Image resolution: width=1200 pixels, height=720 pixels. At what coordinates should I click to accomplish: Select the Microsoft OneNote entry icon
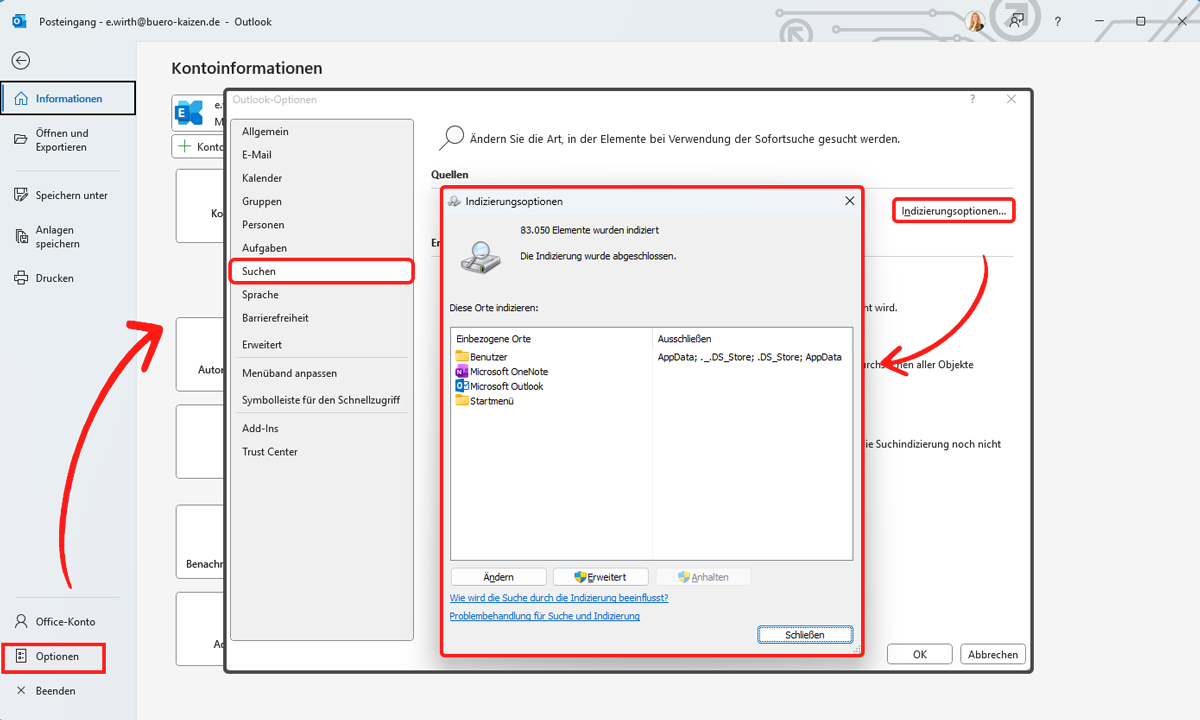click(460, 373)
